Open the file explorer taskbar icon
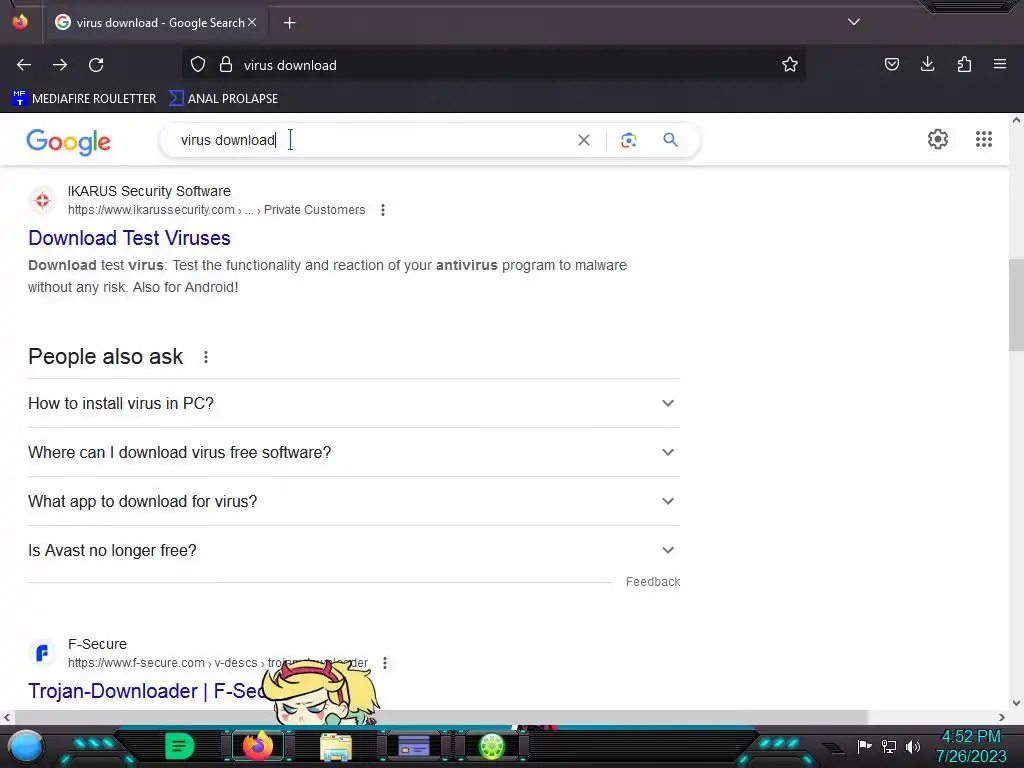 [x=336, y=747]
